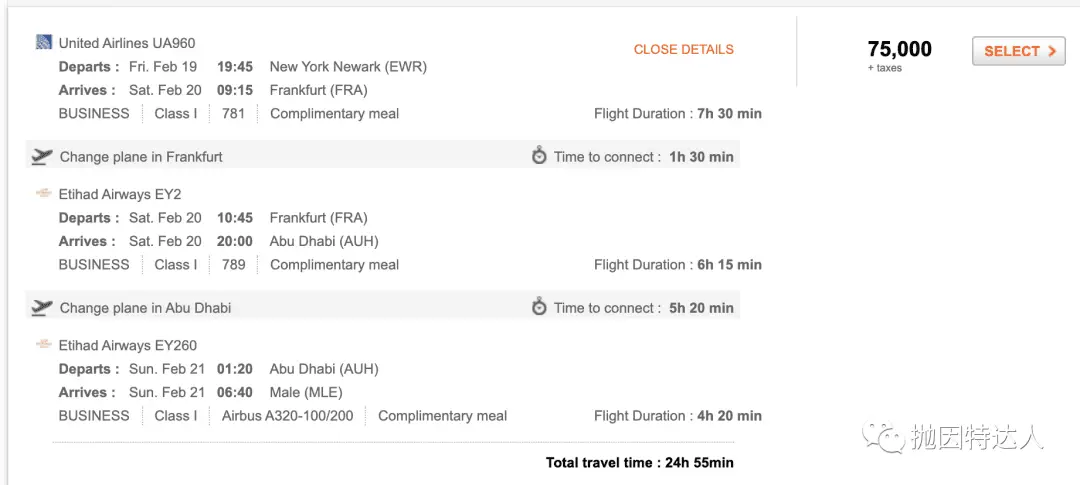
Task: Click the Etihad Airways EY2 flight title
Action: [x=120, y=194]
